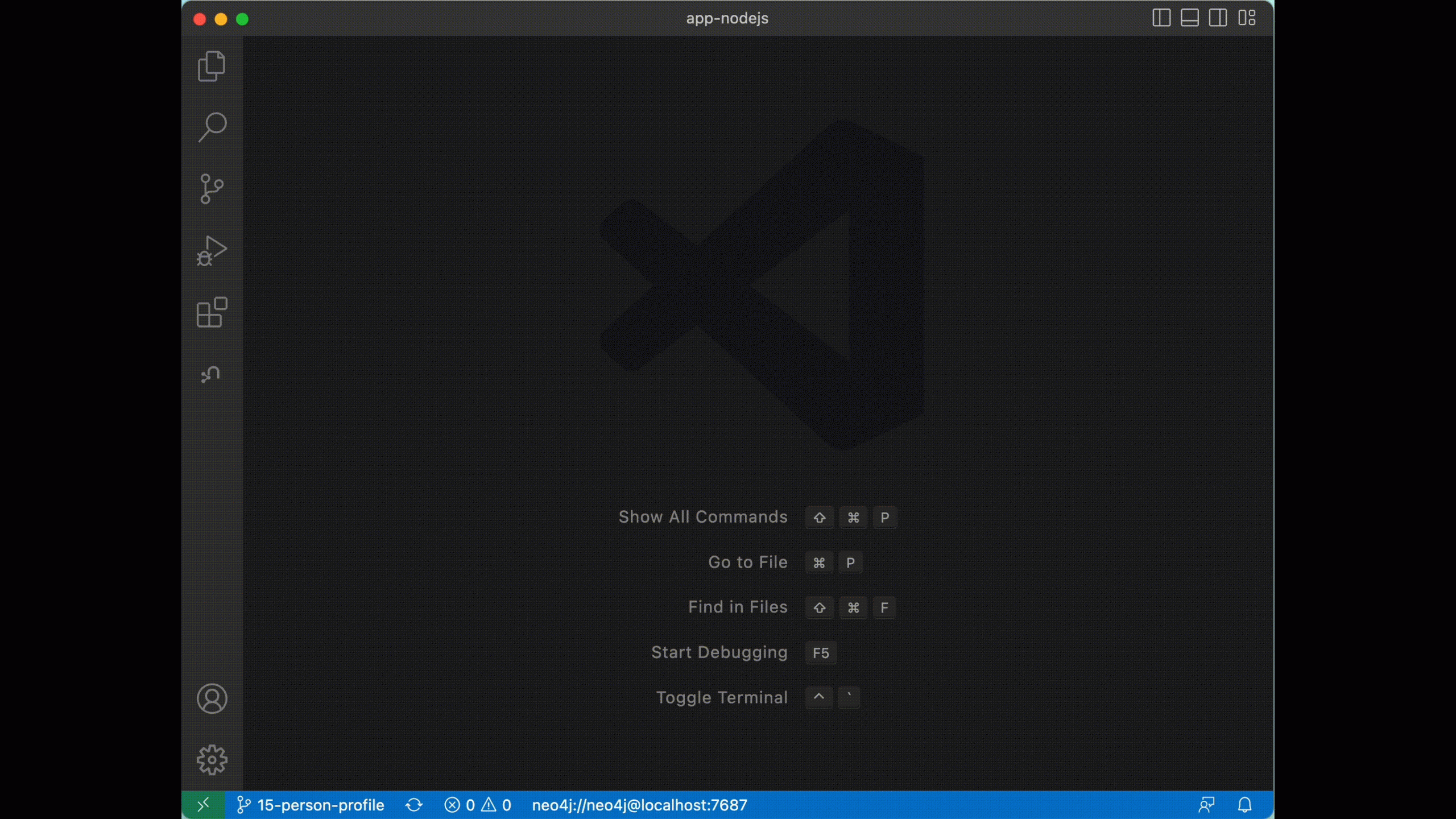The image size is (1456, 819).
Task: Open the remote window indicator
Action: tap(203, 805)
